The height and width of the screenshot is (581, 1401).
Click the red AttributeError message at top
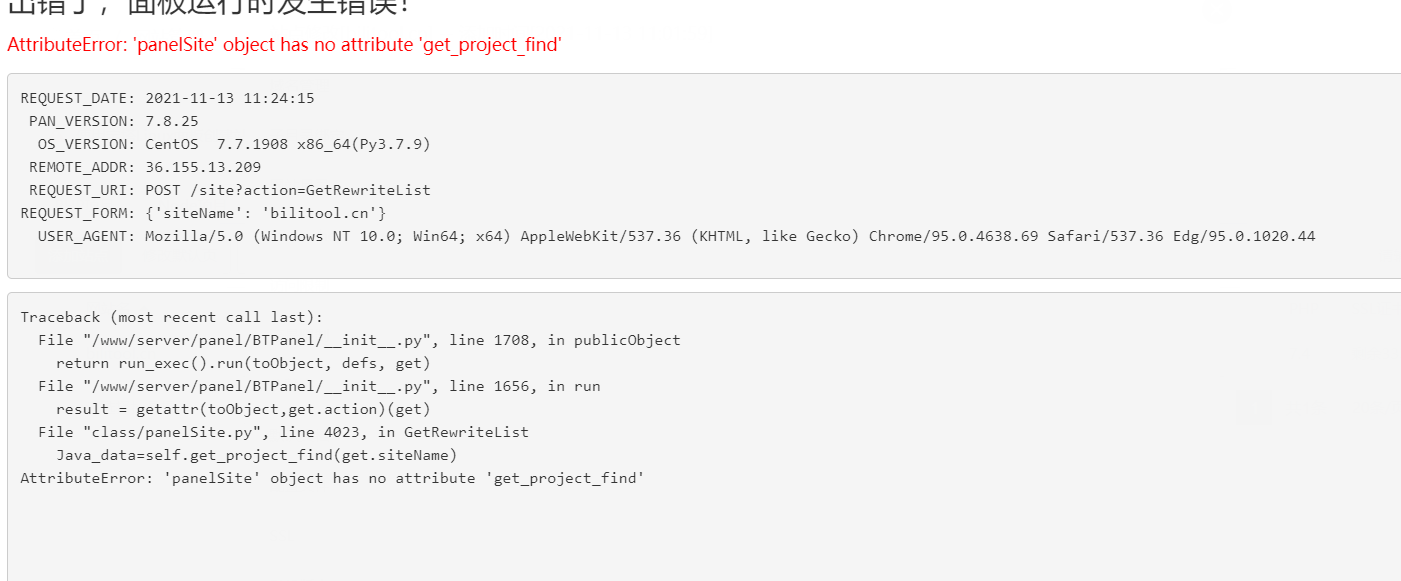(x=284, y=45)
